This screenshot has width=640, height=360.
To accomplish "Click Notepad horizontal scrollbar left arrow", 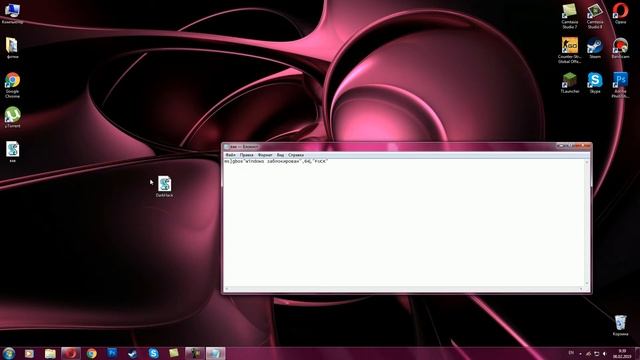I will (227, 289).
